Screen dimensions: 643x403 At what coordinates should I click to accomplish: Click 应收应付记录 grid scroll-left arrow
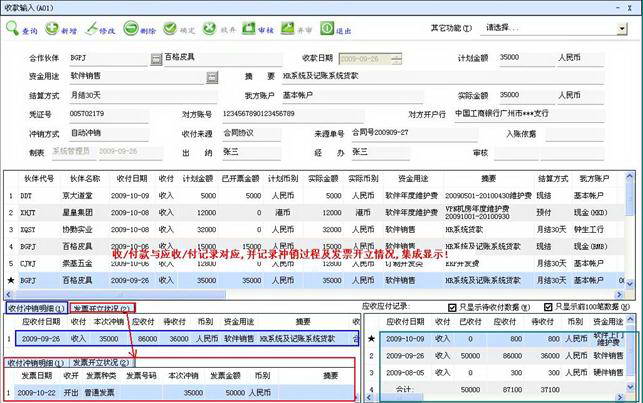(369, 397)
